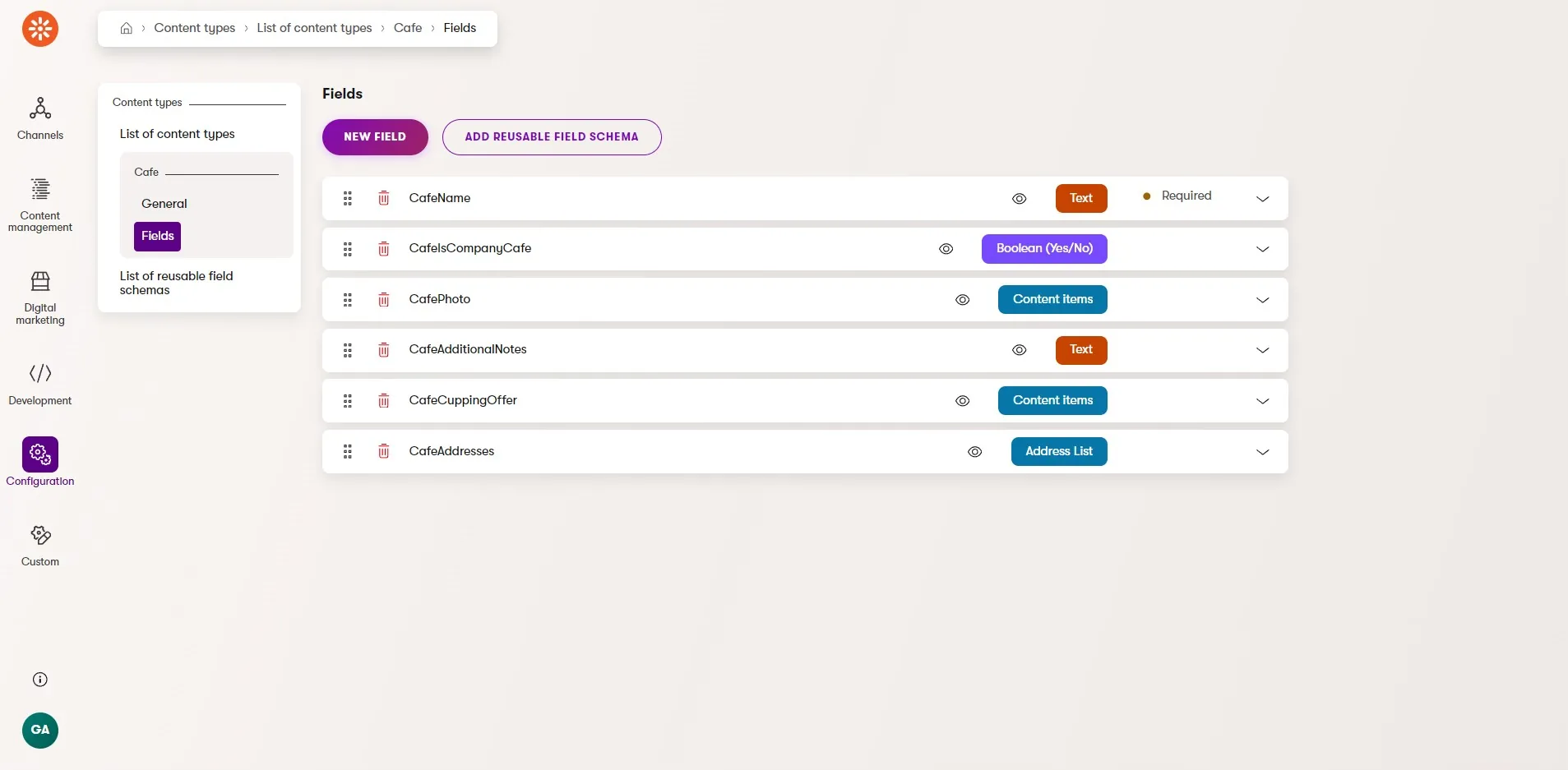Click Content types breadcrumb link

click(x=195, y=28)
